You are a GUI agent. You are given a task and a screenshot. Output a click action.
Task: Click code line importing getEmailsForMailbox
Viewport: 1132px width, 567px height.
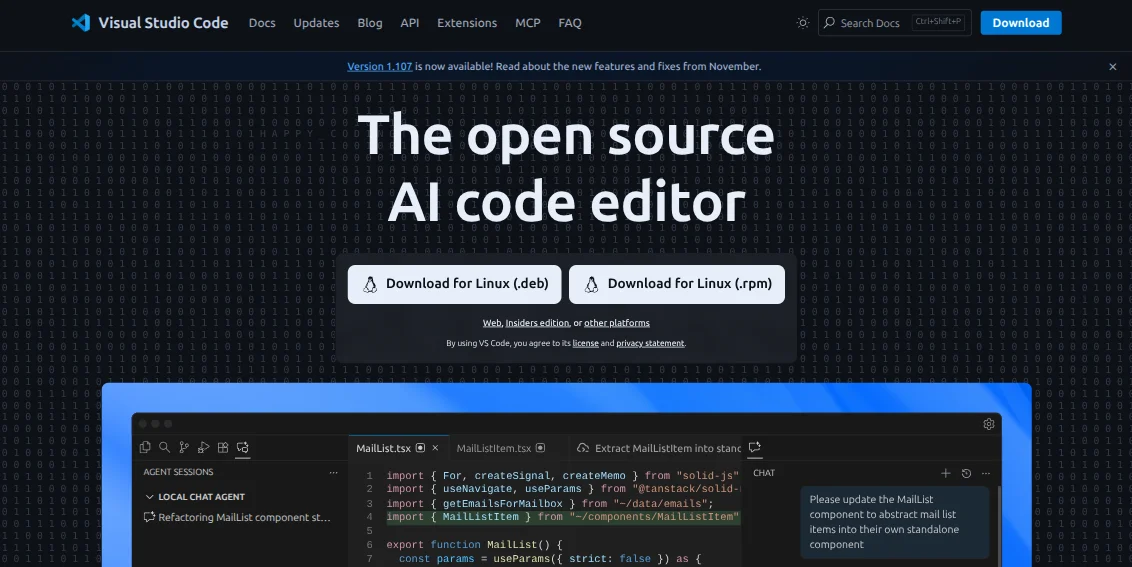coord(549,503)
